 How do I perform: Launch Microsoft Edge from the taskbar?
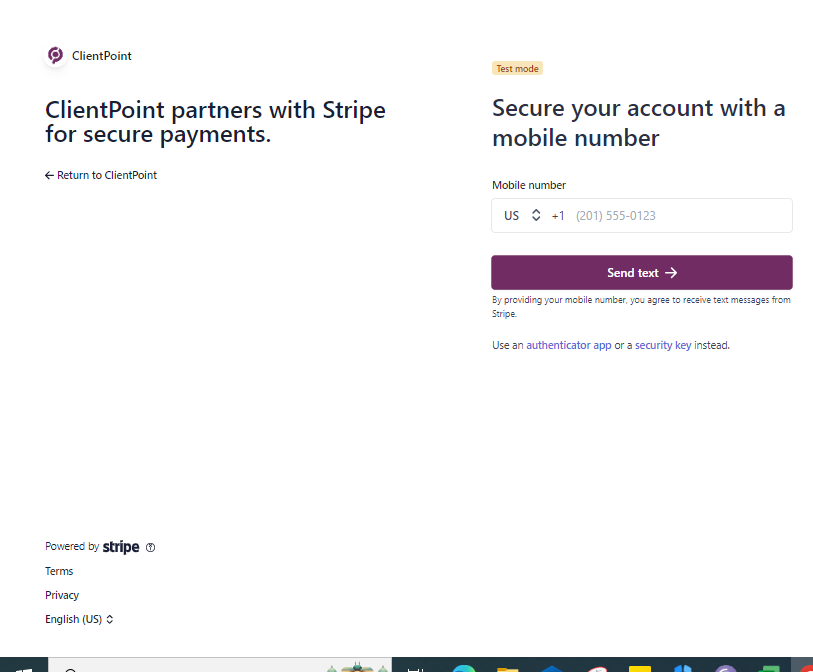[x=464, y=667]
